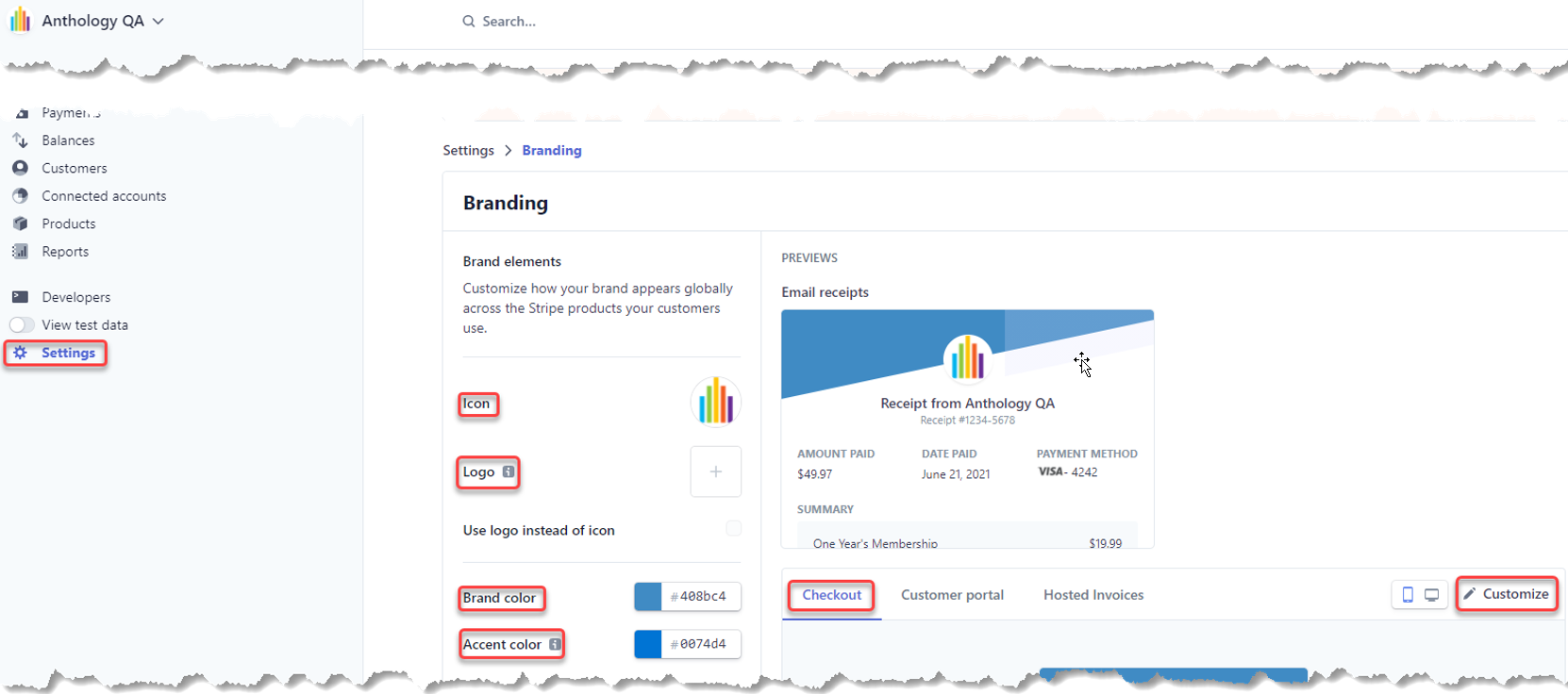
Task: Switch to the Hosted Invoices tab
Action: click(1093, 595)
